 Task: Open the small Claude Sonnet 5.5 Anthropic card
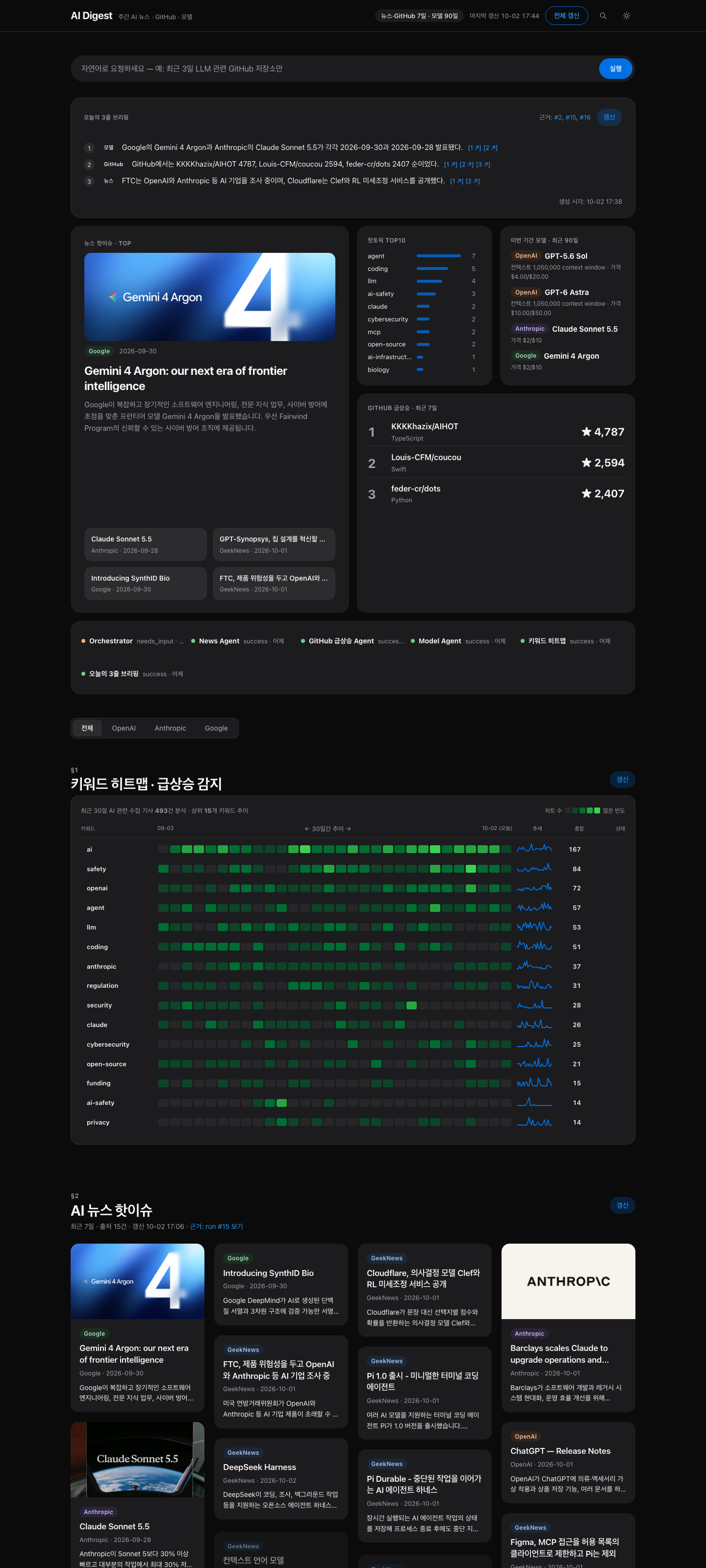145,544
